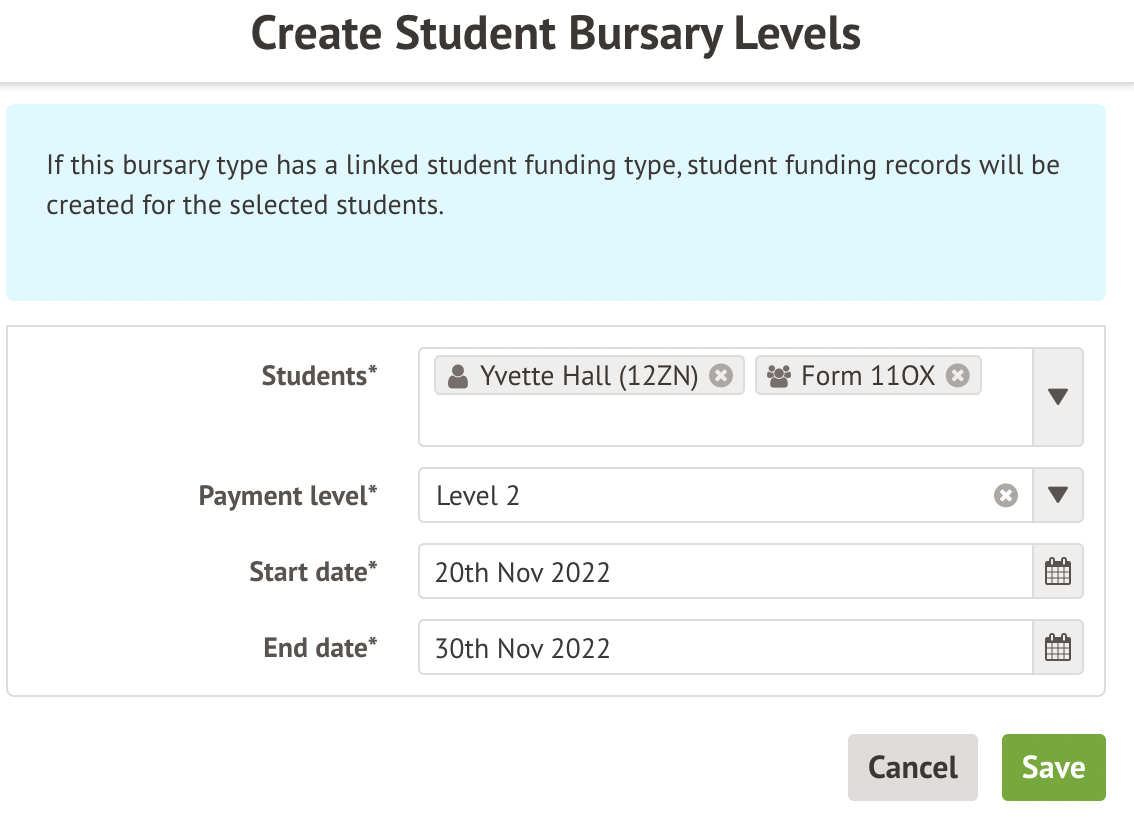Screen dimensions: 1134x840
Task: Save the student bursary levels
Action: point(1053,767)
